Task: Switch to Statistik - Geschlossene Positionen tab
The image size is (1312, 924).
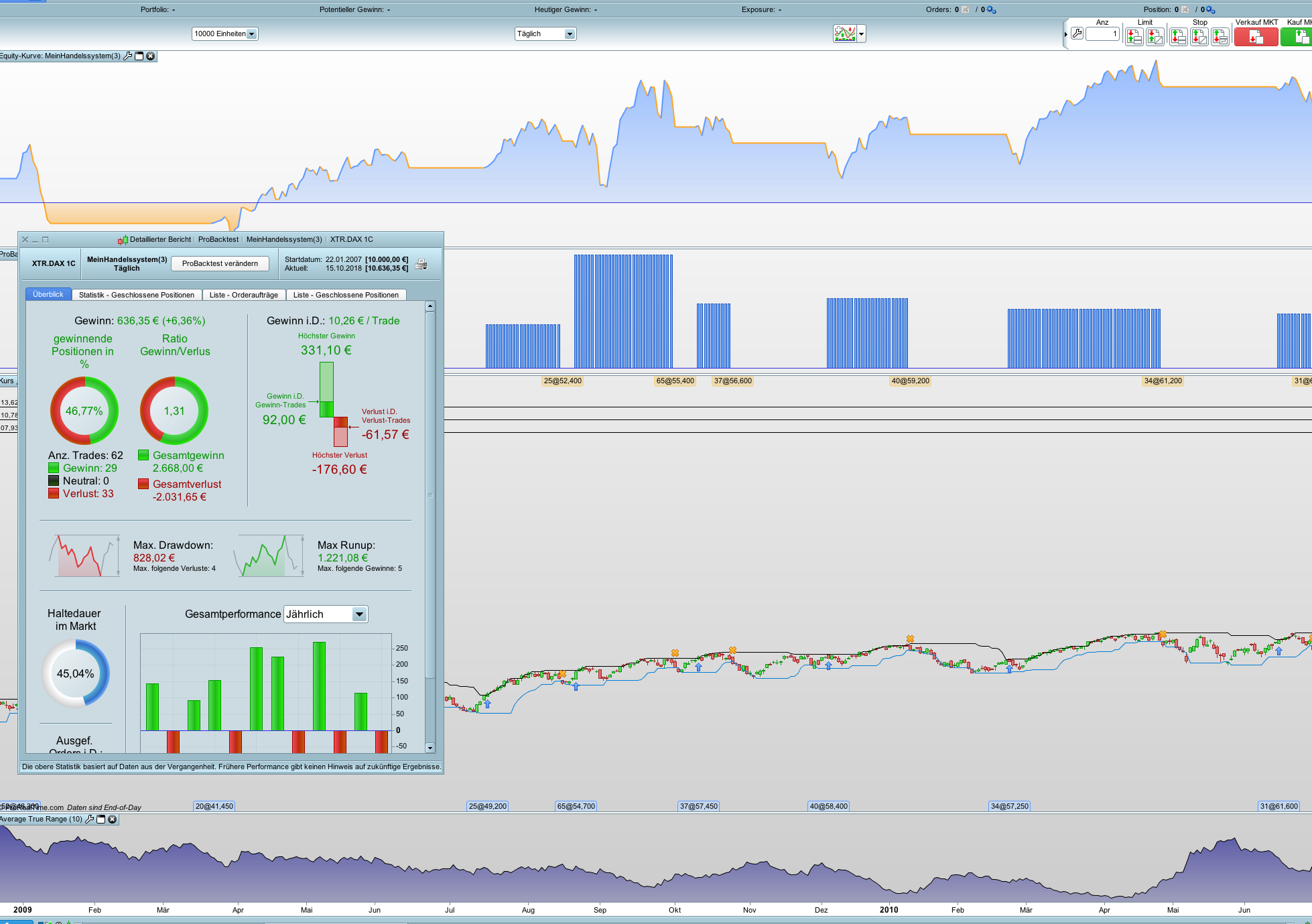Action: (x=136, y=295)
